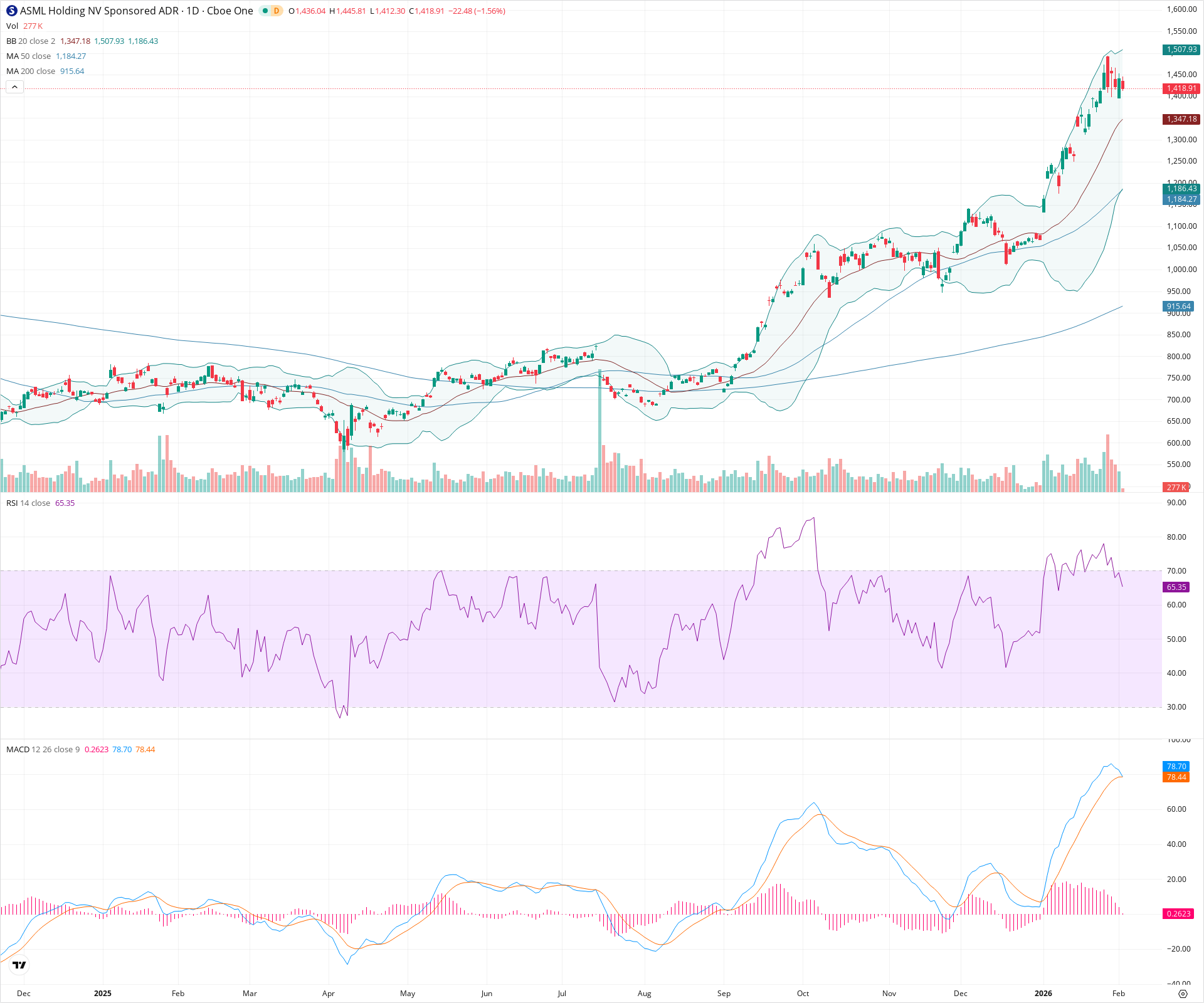Click the 2026 label on the time axis
The width and height of the screenshot is (1204, 1003).
click(x=1044, y=993)
